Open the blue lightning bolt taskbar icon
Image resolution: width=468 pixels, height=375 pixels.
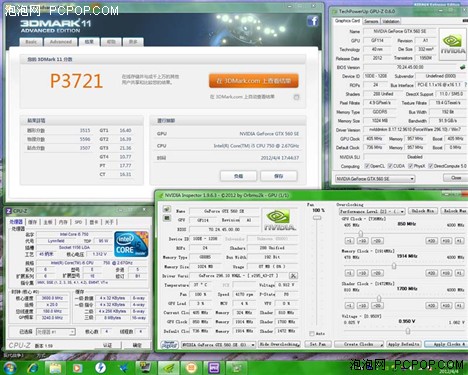(x=100, y=368)
